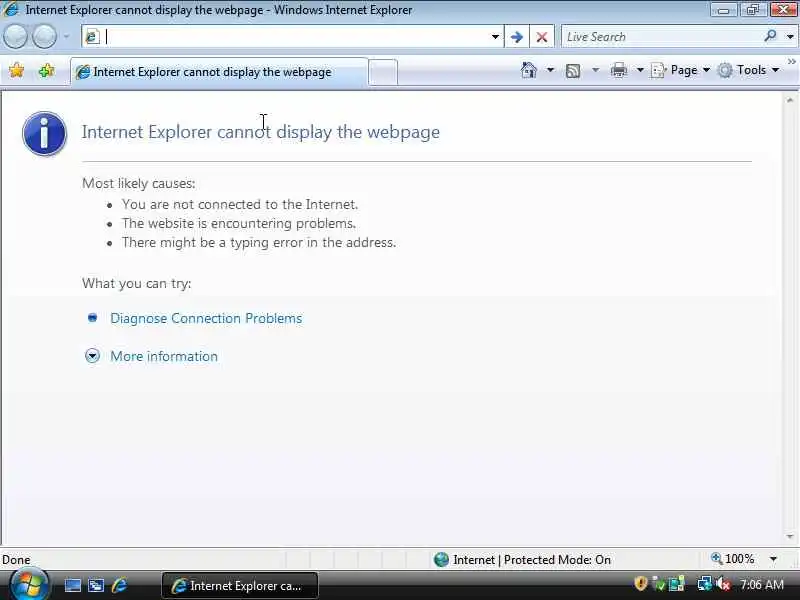The width and height of the screenshot is (800, 600).
Task: Click the security shield tray icon
Action: coord(640,584)
